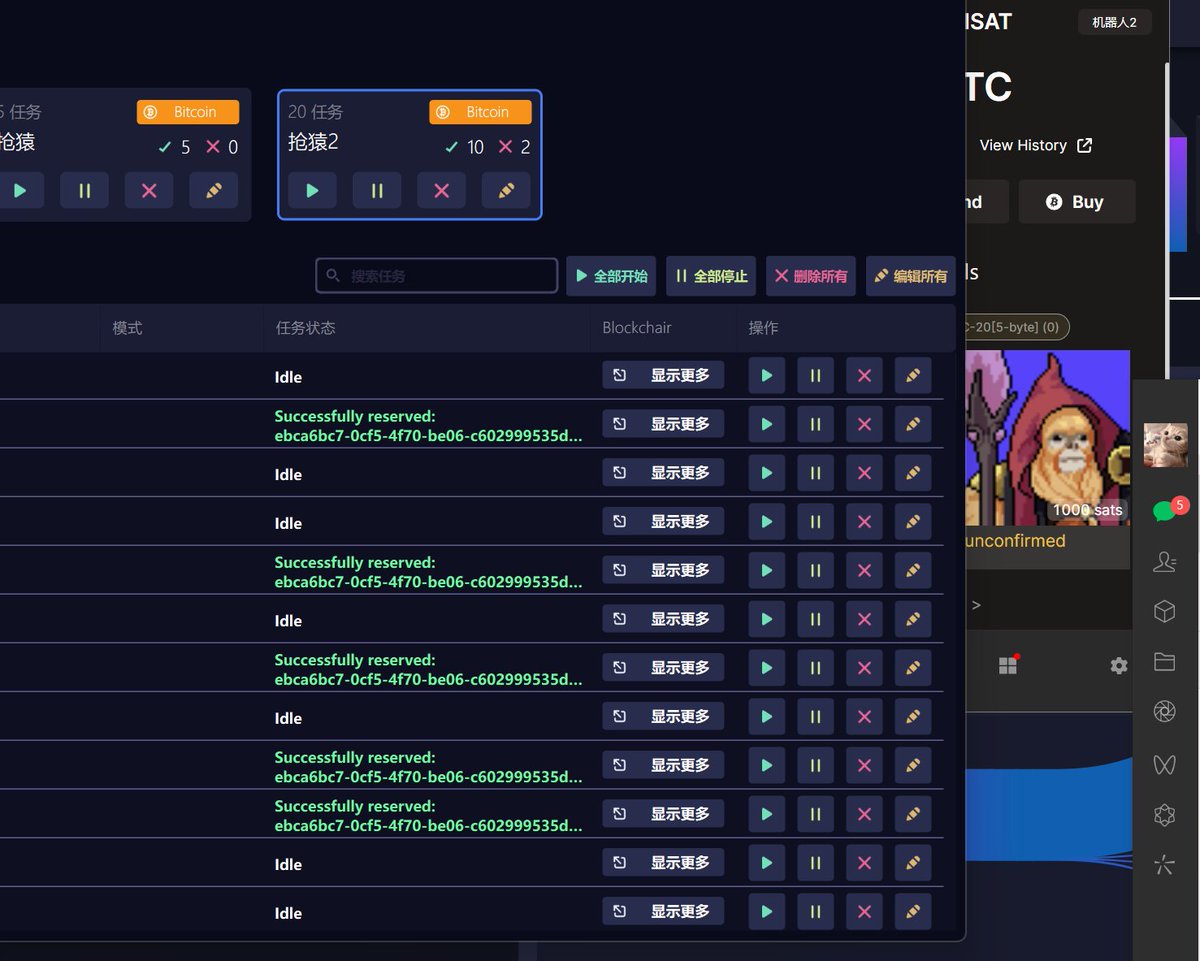Pause the 抢猿2 task group
The width and height of the screenshot is (1200, 961).
[x=377, y=190]
